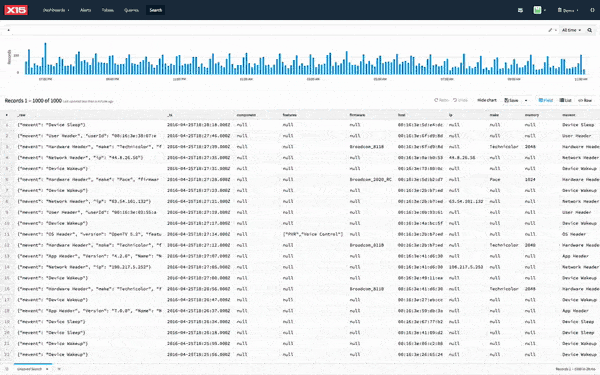Open the Queries page

coord(131,10)
